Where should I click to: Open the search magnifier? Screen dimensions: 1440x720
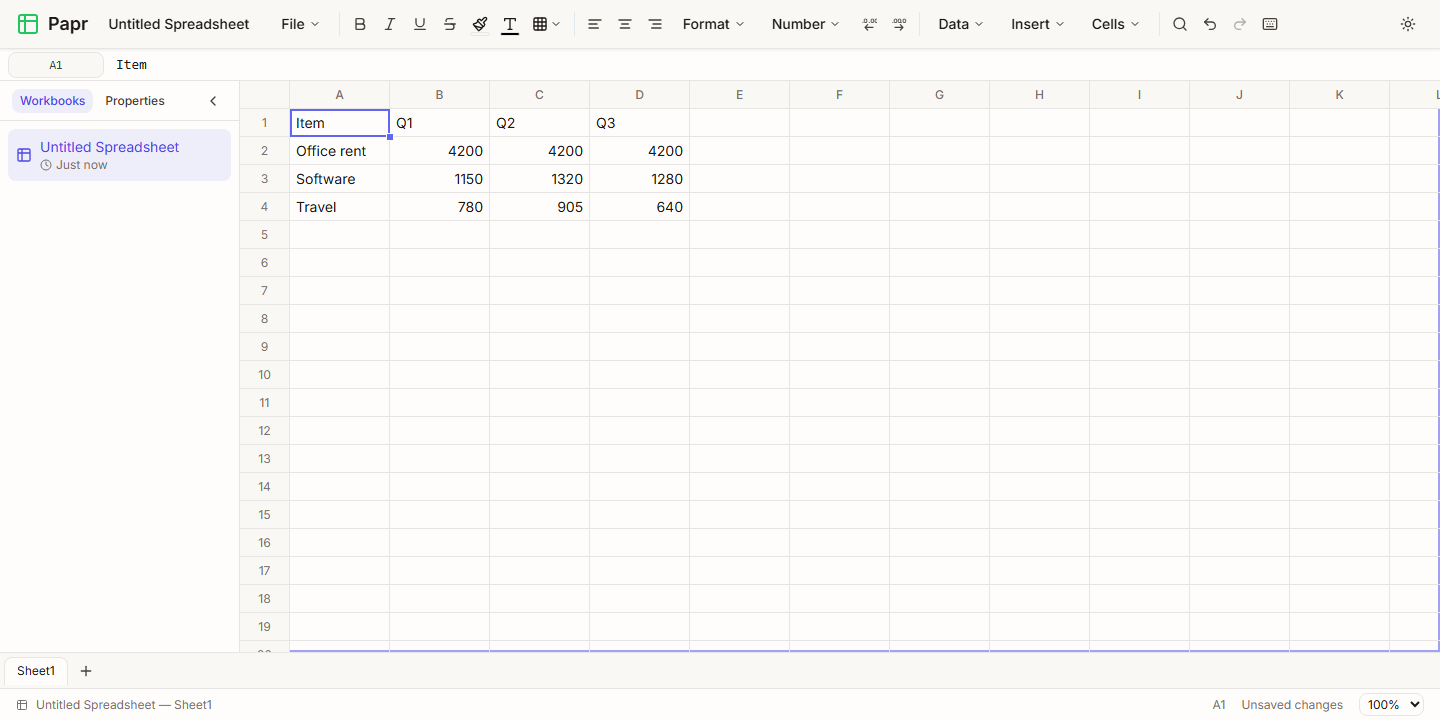1180,24
